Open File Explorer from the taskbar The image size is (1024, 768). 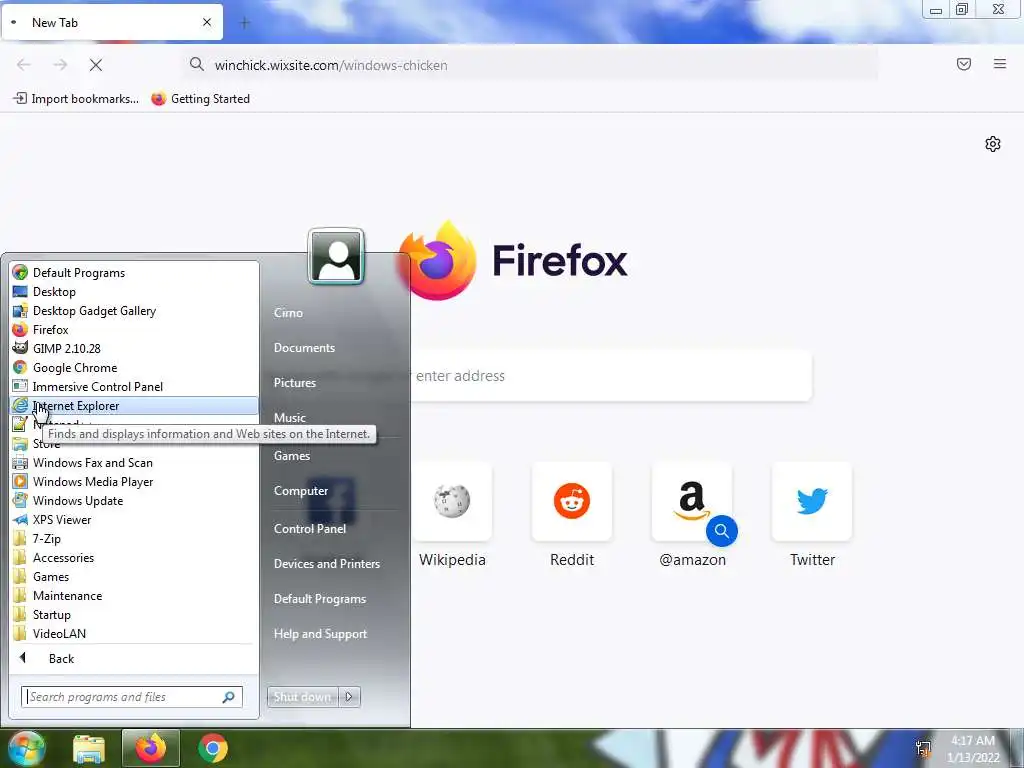click(x=89, y=748)
